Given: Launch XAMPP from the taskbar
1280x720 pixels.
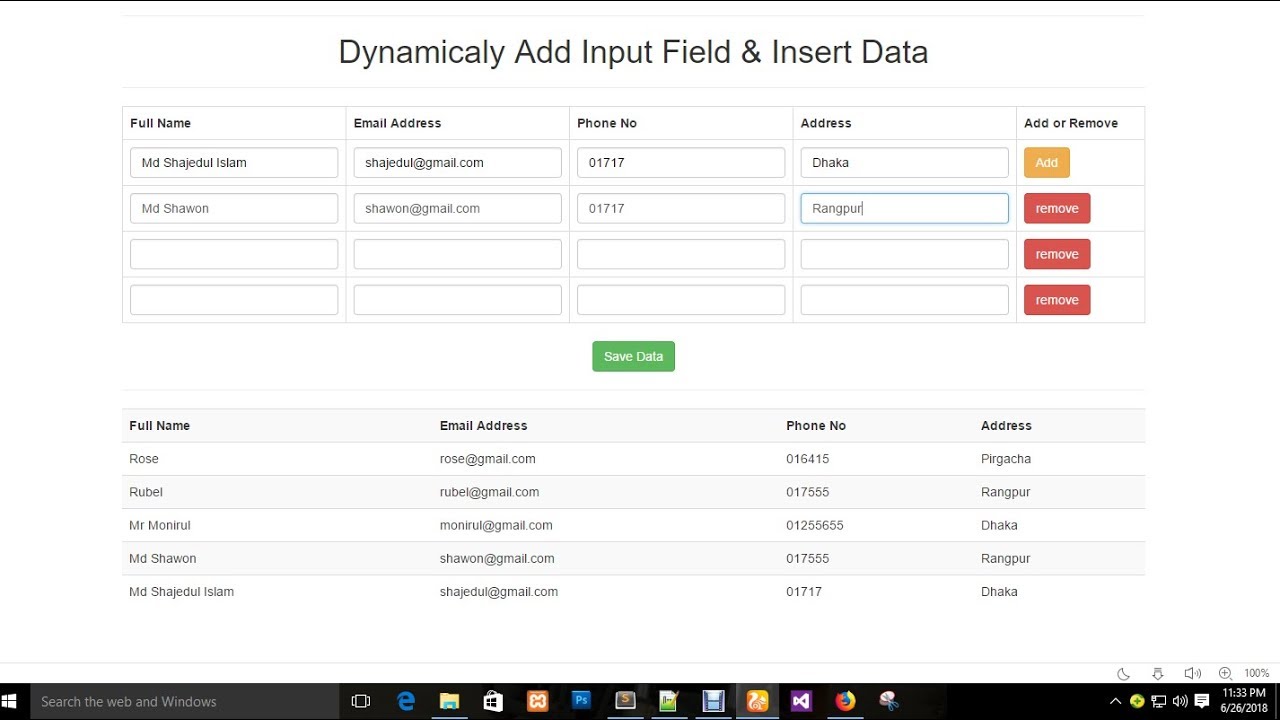Looking at the screenshot, I should coord(537,701).
